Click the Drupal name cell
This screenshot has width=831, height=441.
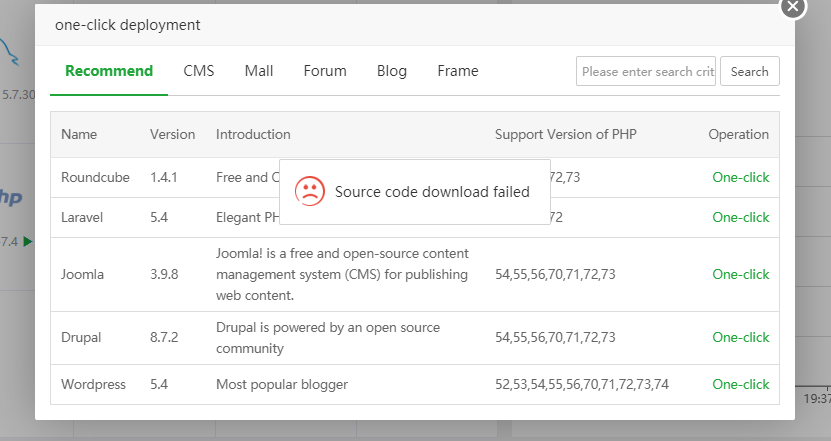(82, 337)
